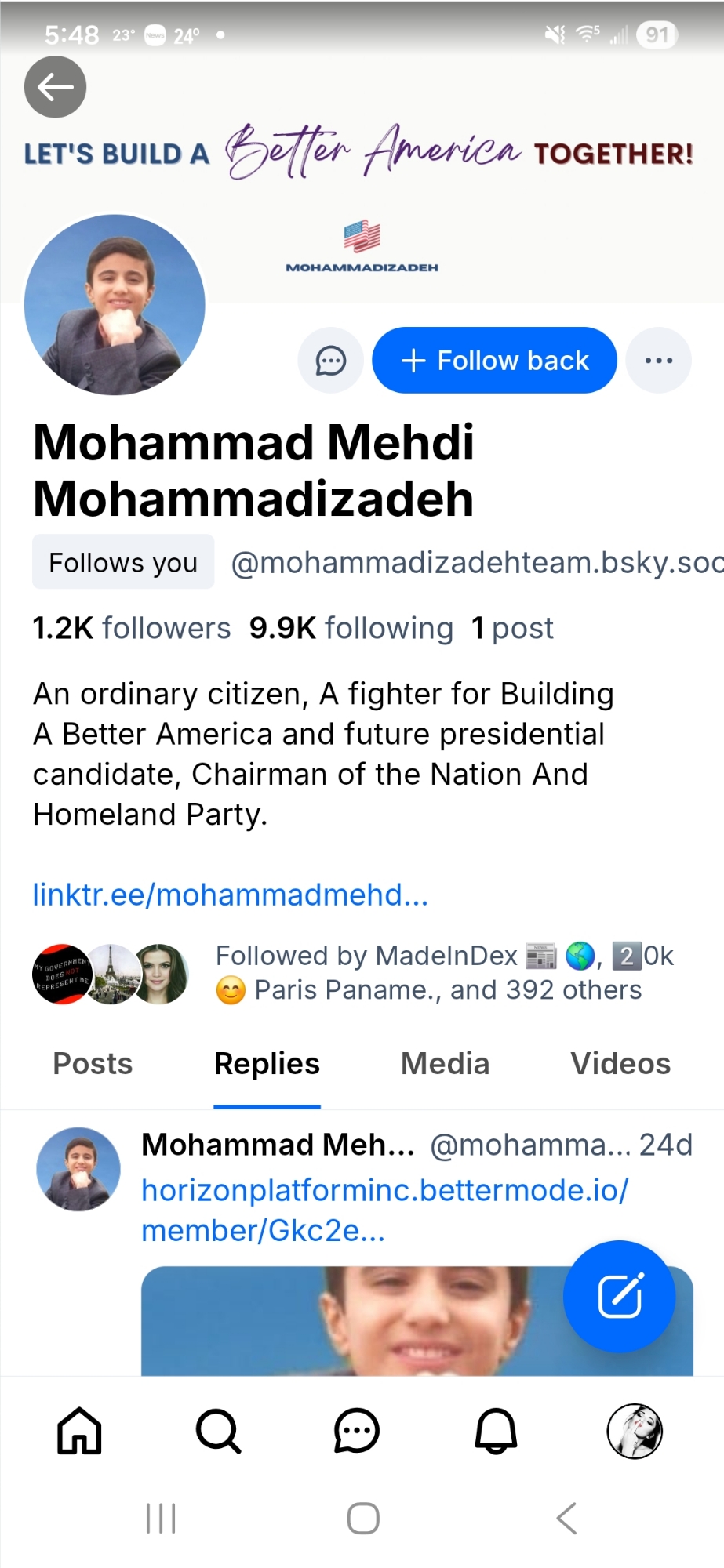The height and width of the screenshot is (1568, 724).
Task: Switch to the Videos tab
Action: (620, 1064)
